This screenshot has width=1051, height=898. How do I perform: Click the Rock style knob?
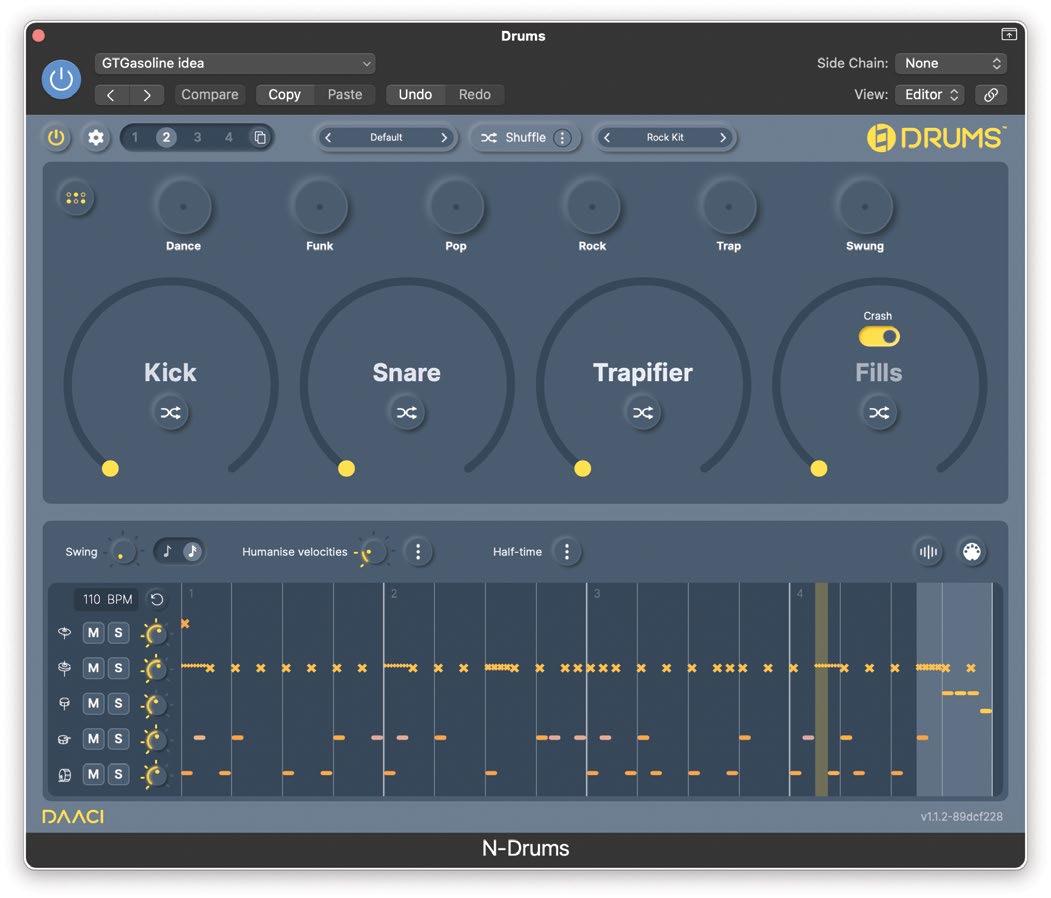click(x=592, y=206)
